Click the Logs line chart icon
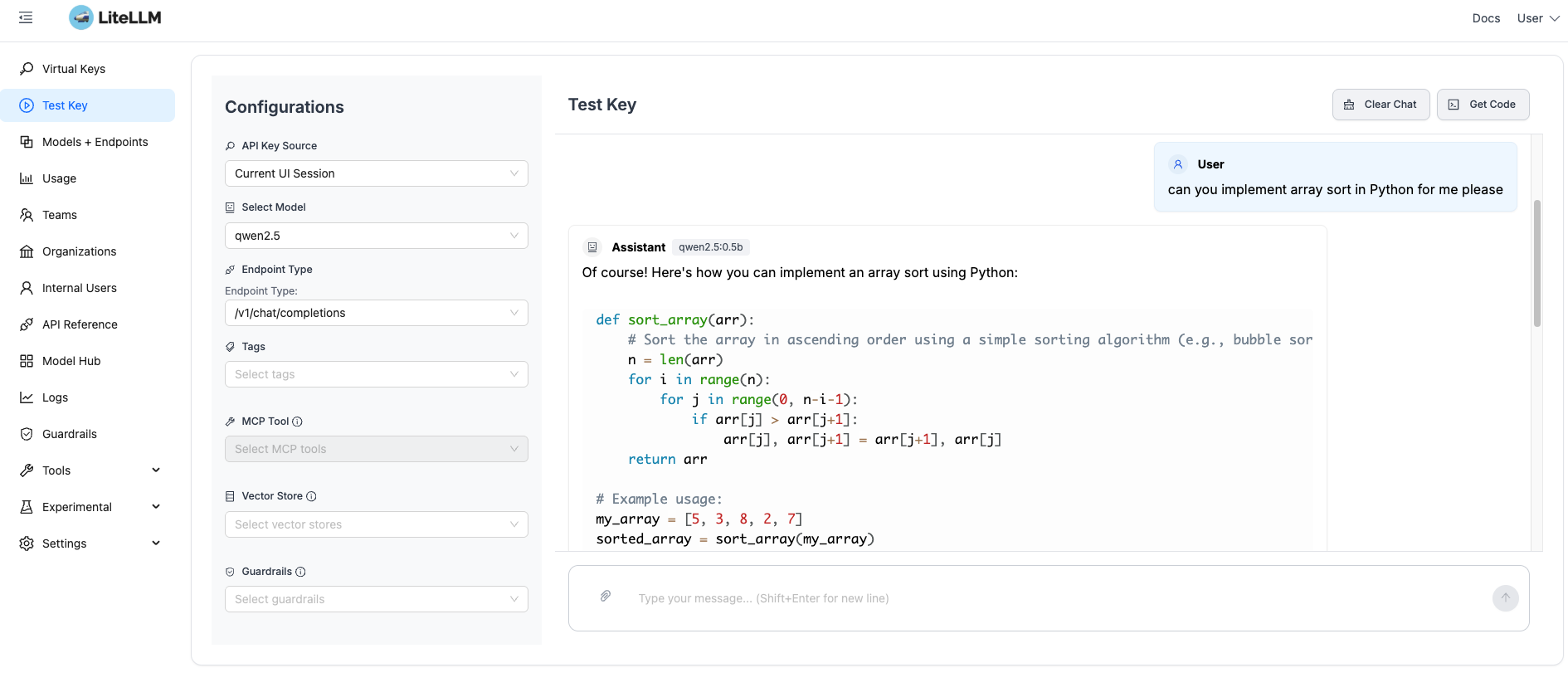 pos(27,397)
